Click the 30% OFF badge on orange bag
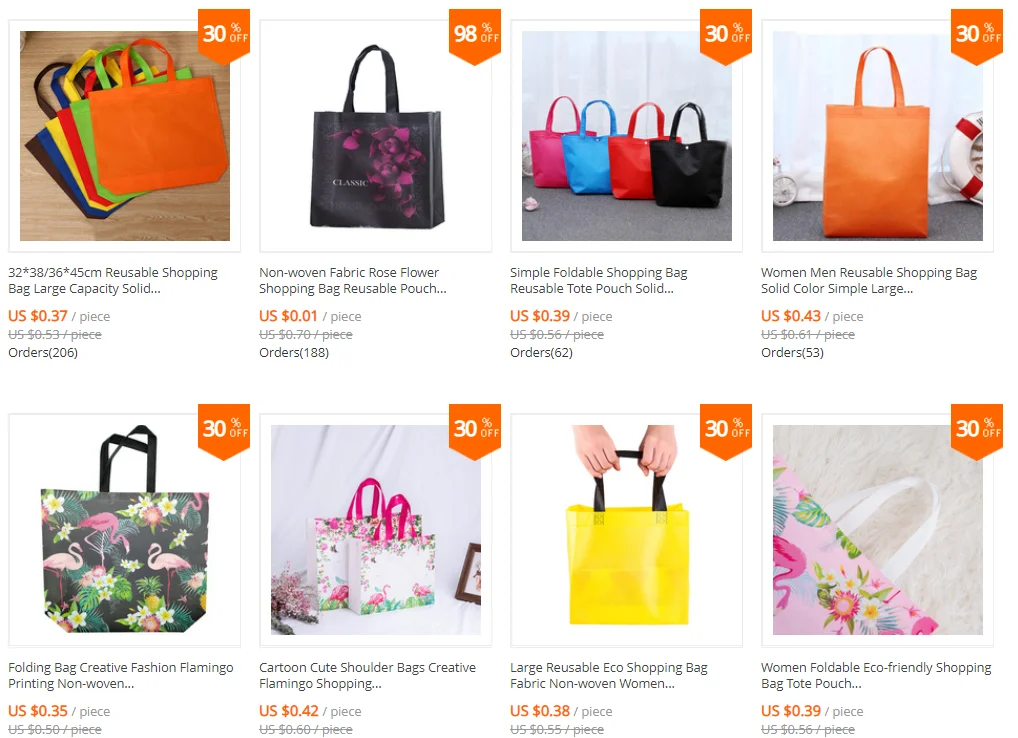Image resolution: width=1018 pixels, height=738 pixels. tap(977, 36)
